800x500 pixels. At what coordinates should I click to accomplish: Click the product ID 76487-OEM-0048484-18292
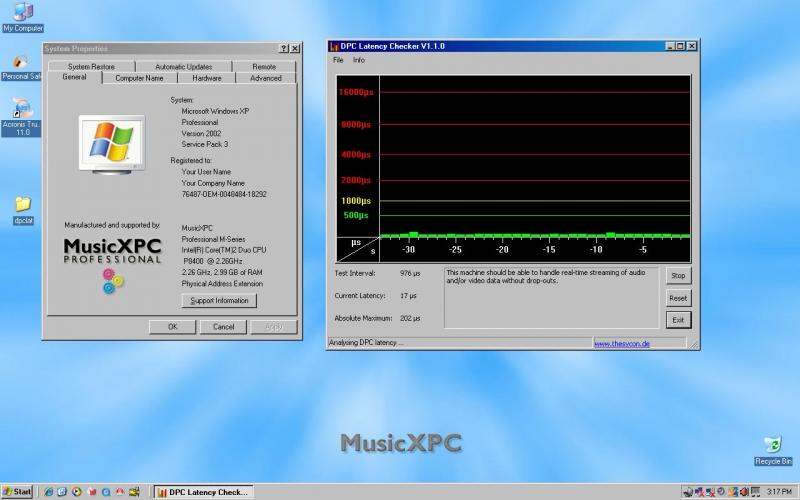224,194
